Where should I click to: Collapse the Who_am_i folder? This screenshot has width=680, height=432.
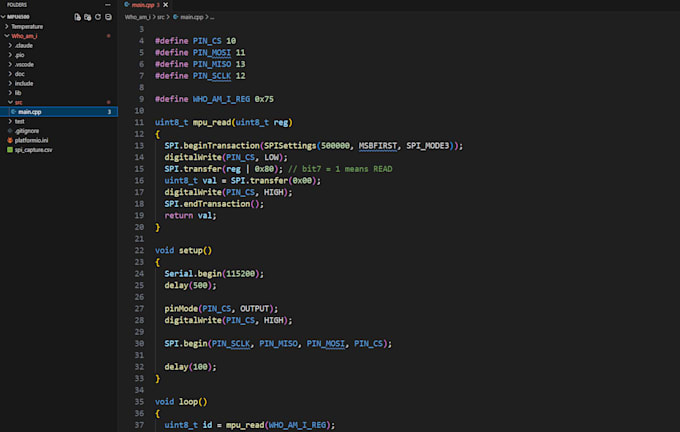tap(7, 36)
